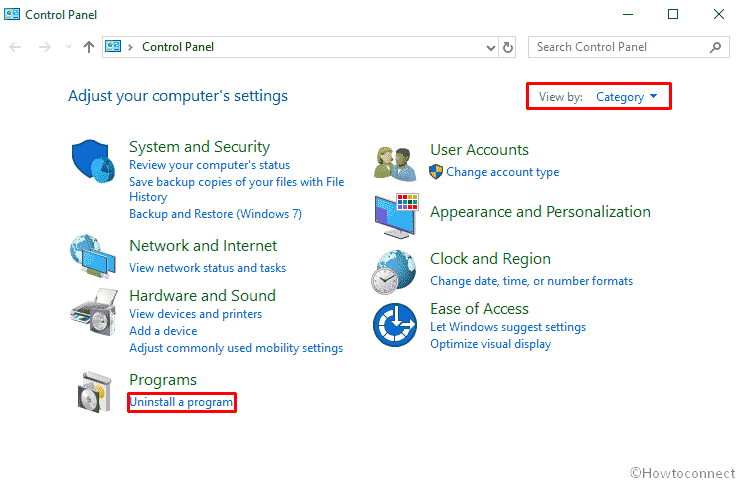Click Uninstall a program link
Image resolution: width=739 pixels, height=484 pixels.
coord(181,402)
